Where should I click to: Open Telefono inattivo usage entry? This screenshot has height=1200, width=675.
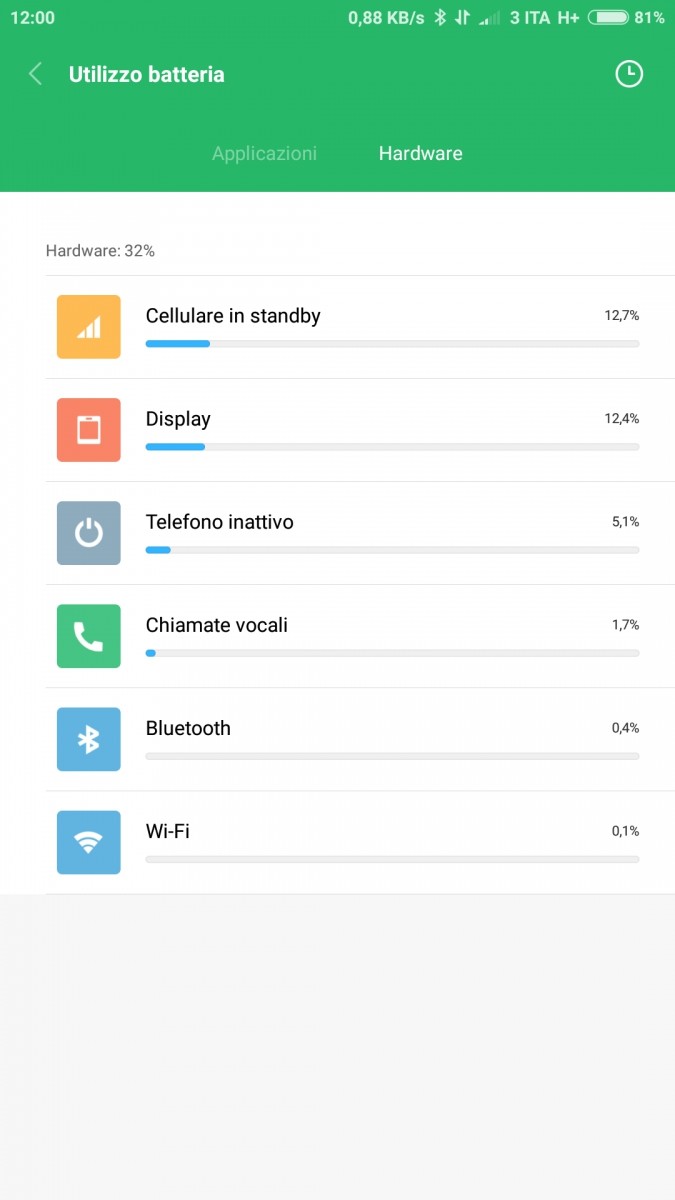click(360, 533)
